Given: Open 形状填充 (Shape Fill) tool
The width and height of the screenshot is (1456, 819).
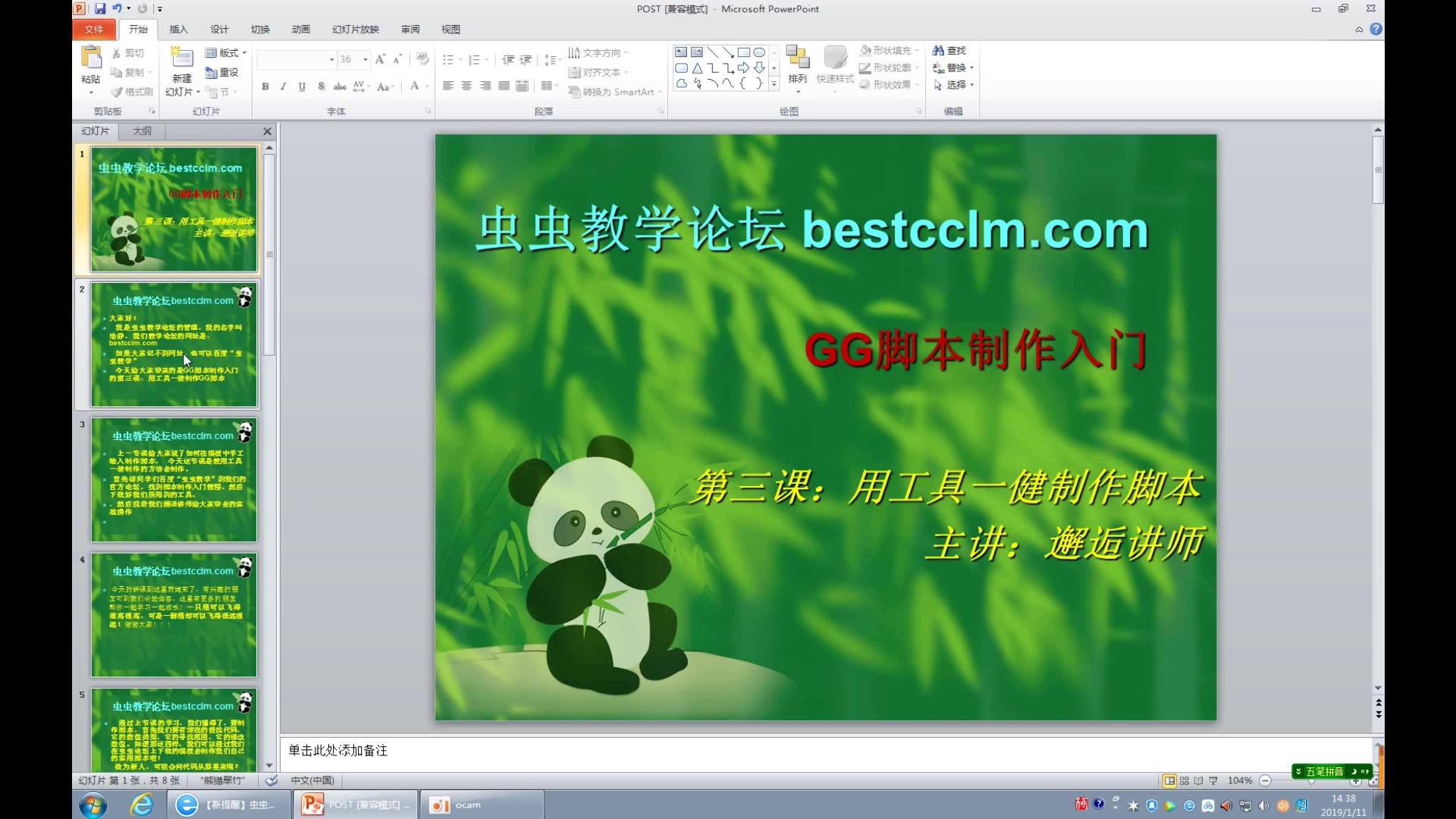Looking at the screenshot, I should 887,50.
